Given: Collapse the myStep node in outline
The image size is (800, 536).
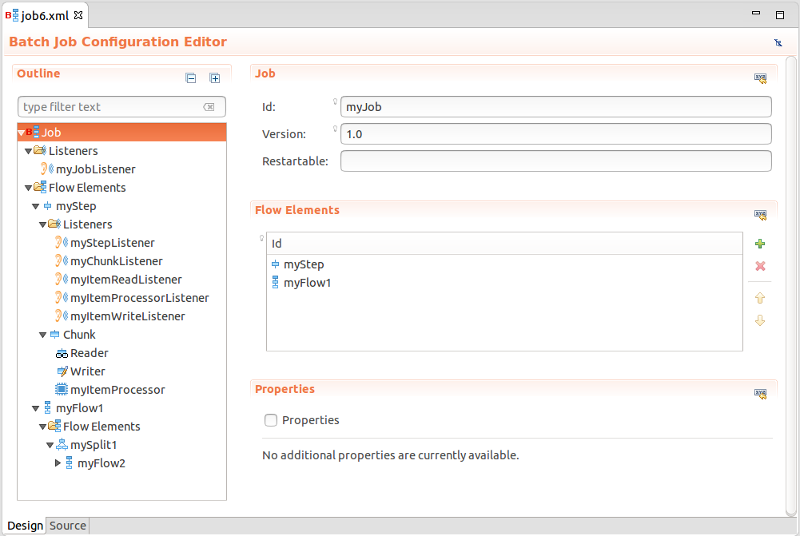Looking at the screenshot, I should pyautogui.click(x=36, y=206).
